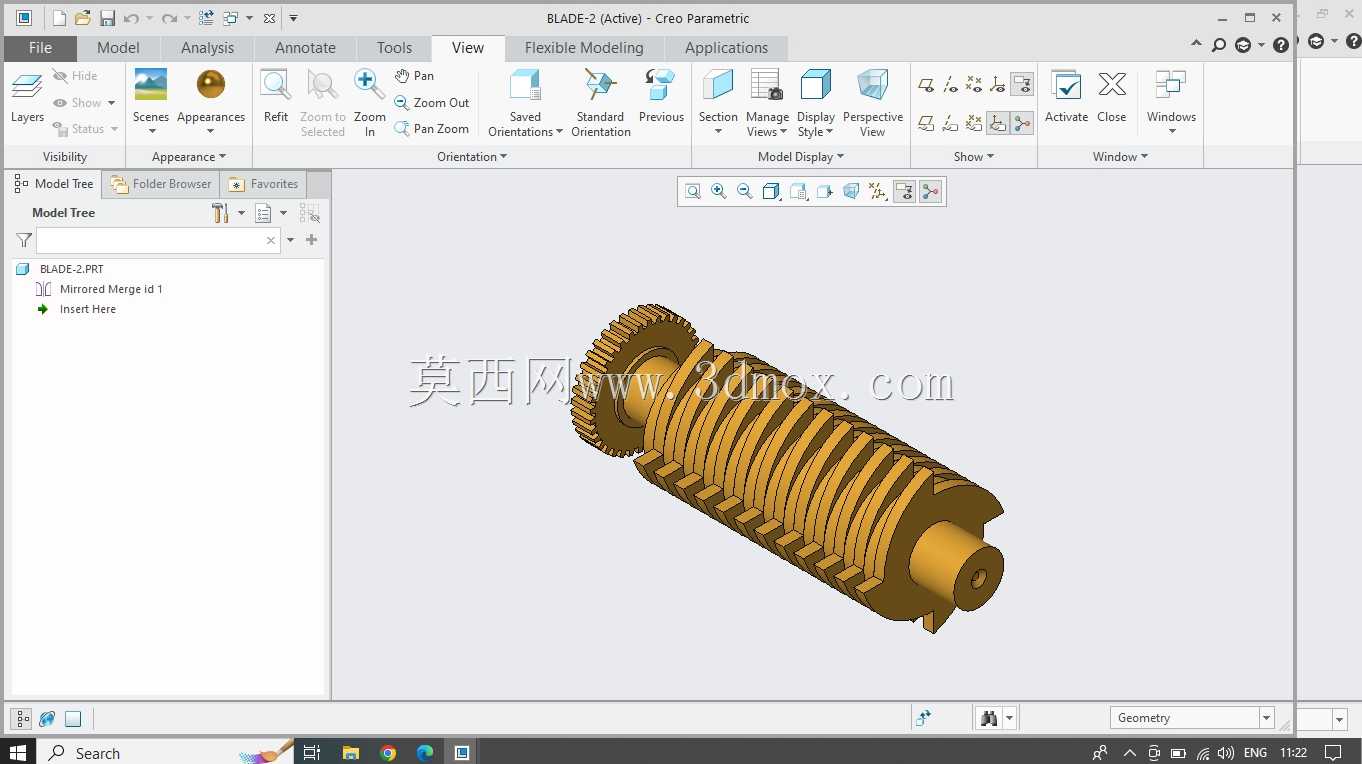Expand the Model Display group menu
Image resolution: width=1362 pixels, height=764 pixels.
[801, 157]
